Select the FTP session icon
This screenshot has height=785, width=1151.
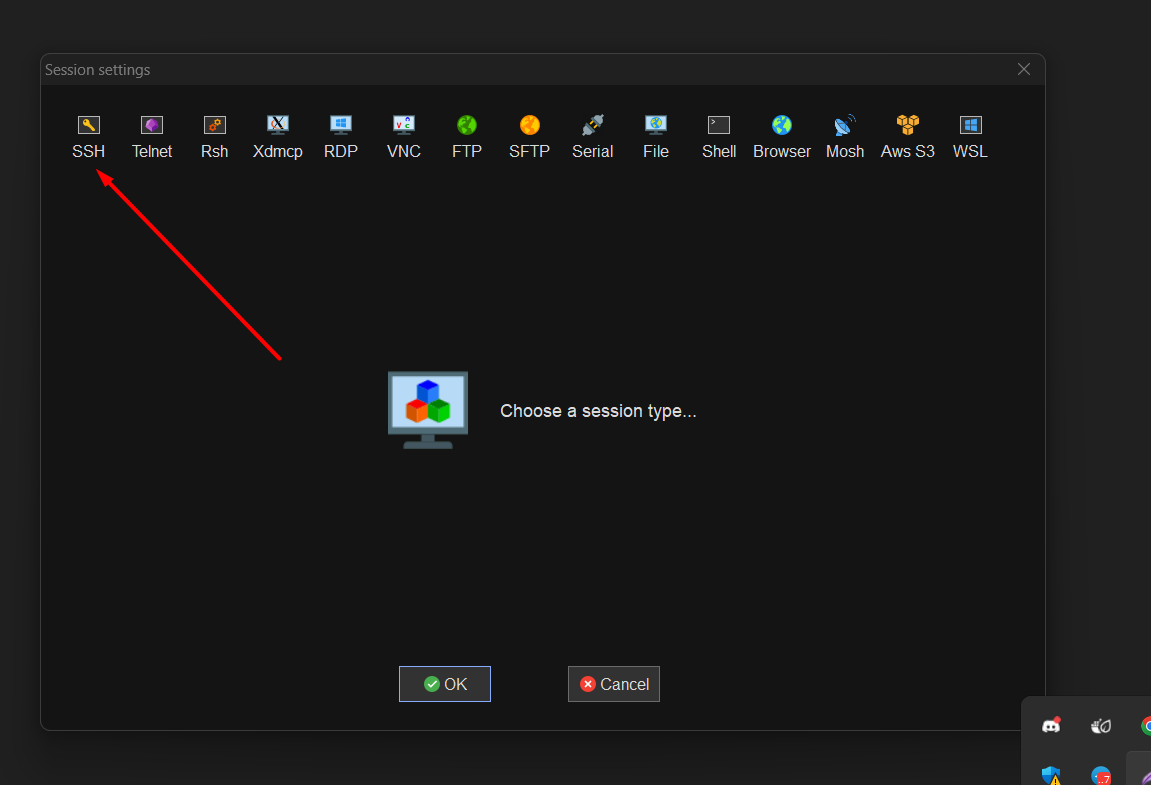pos(467,137)
